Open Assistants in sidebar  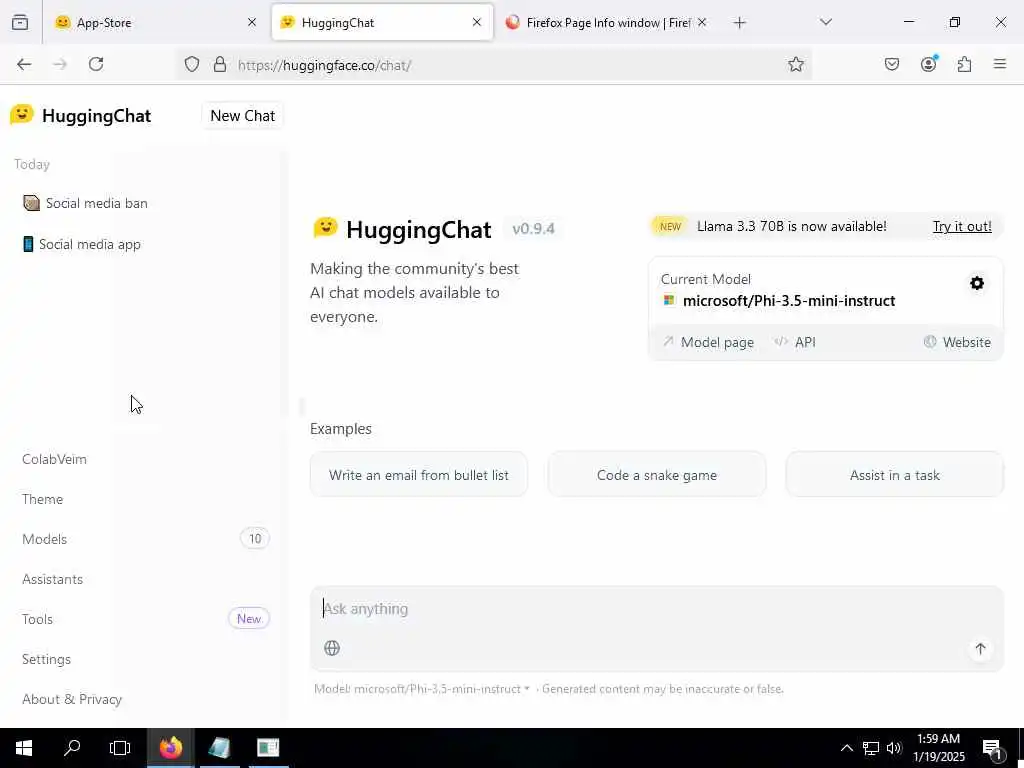[52, 579]
